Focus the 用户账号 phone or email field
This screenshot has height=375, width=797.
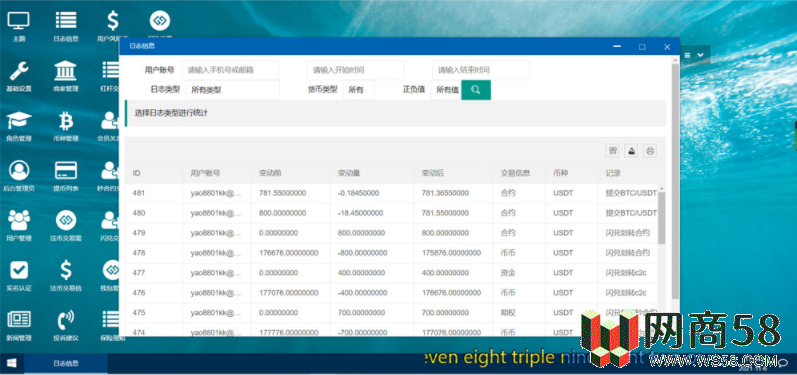(230, 70)
